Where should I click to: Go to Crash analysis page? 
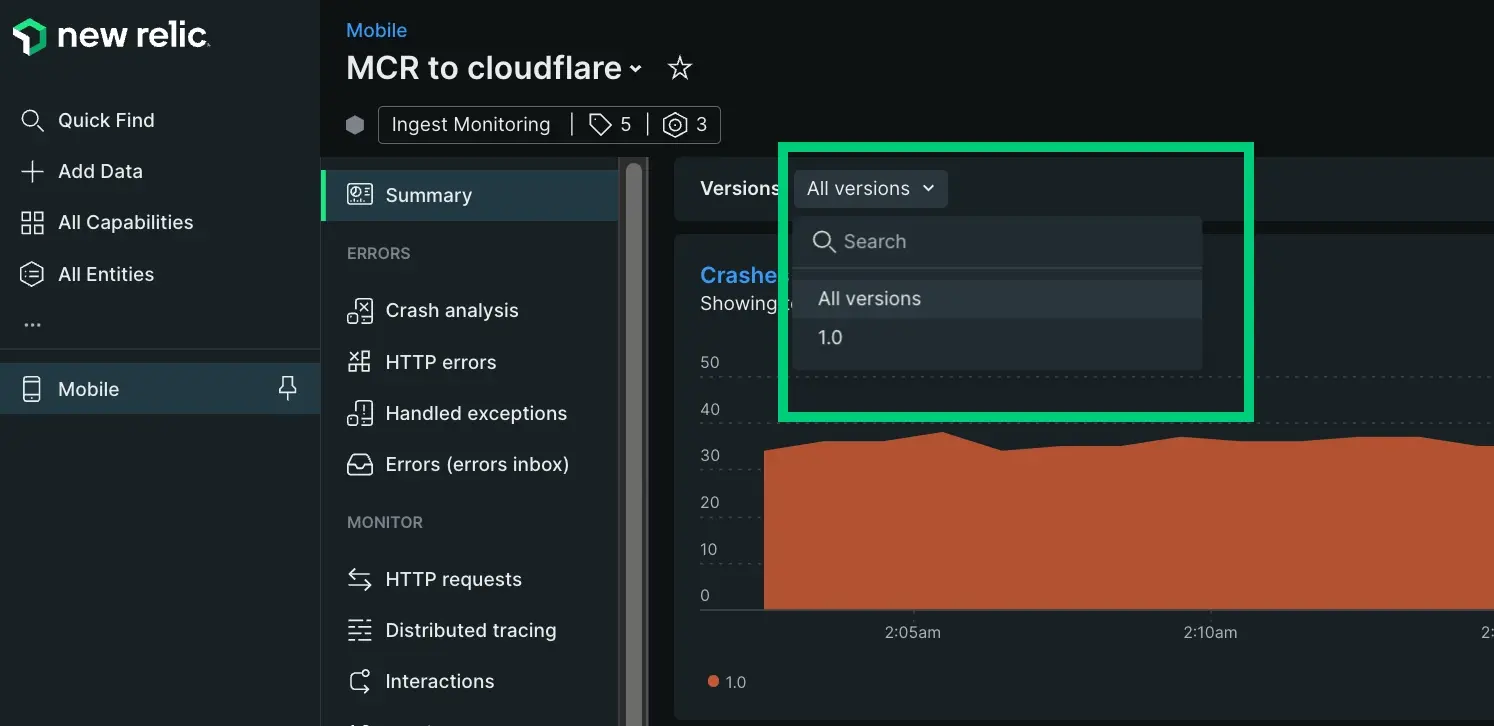[x=451, y=311]
